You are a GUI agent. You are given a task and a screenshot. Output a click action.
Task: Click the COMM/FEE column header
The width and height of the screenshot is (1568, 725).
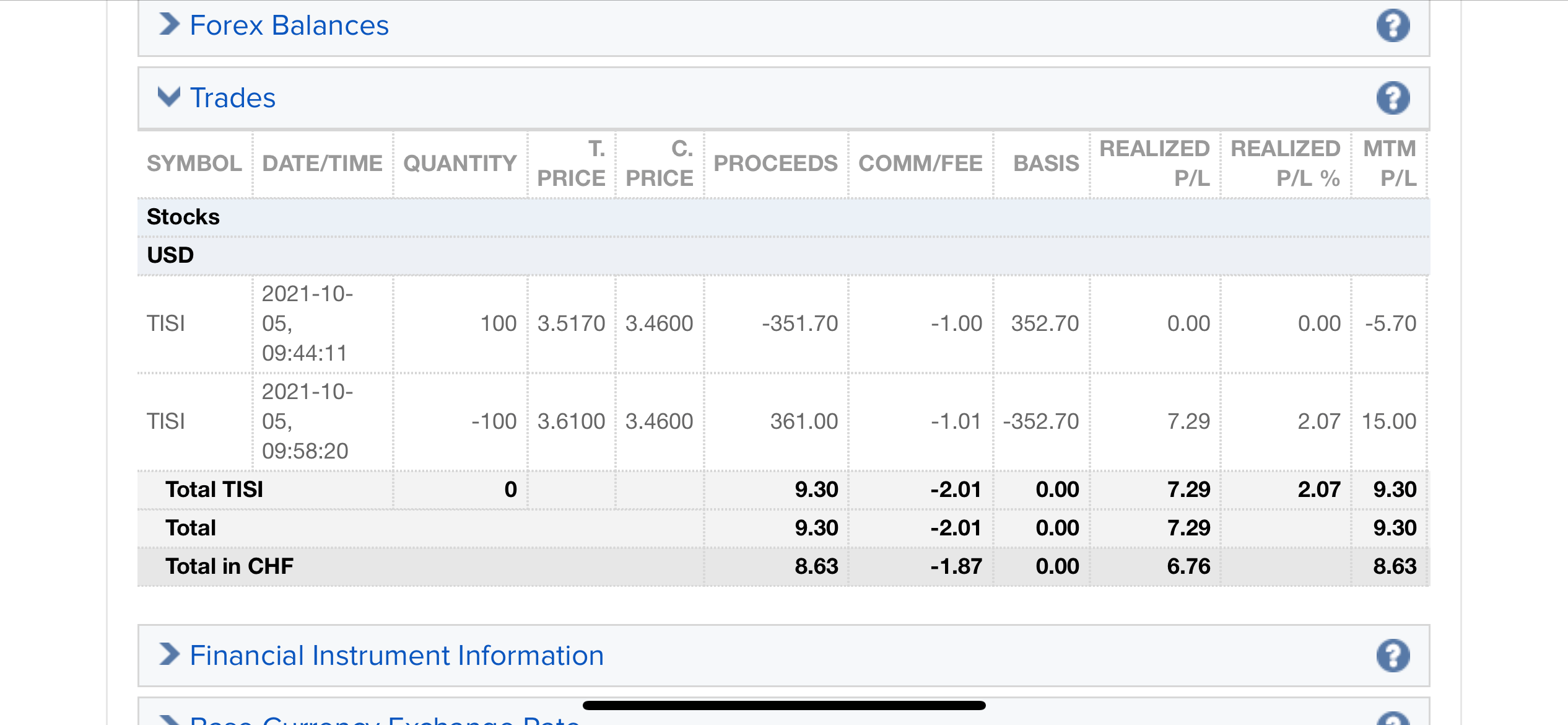coord(920,164)
